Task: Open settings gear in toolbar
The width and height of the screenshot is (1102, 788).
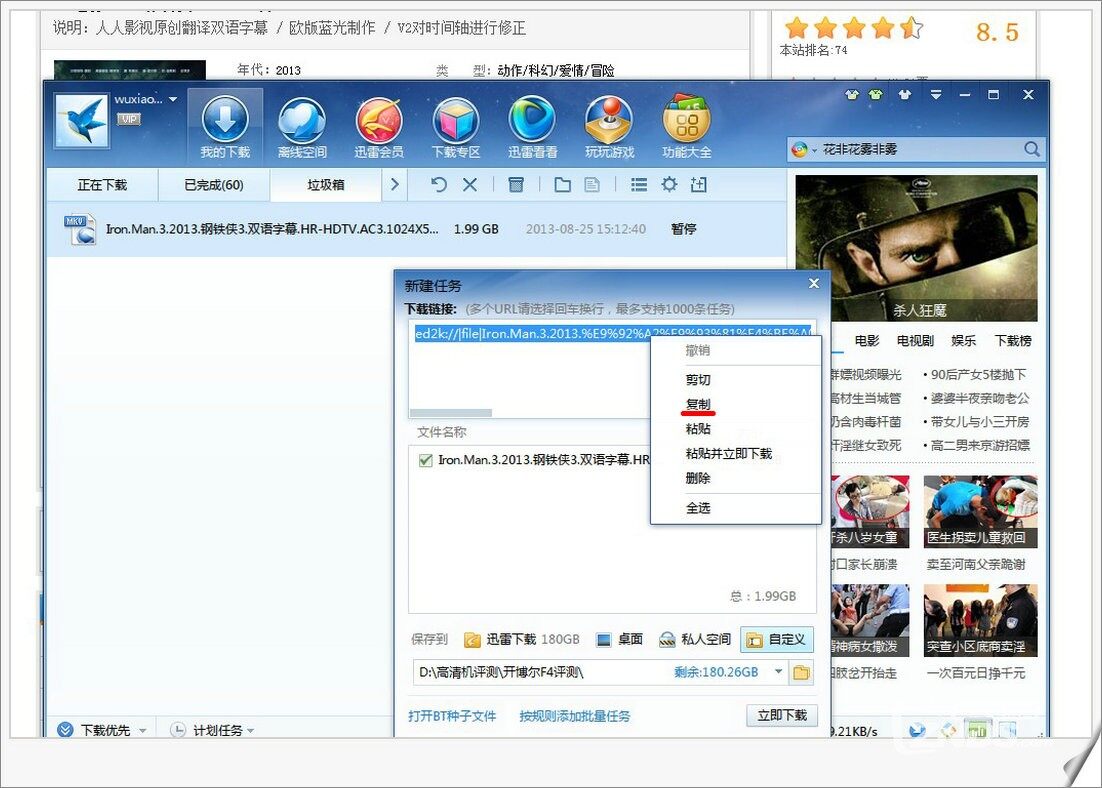Action: [669, 185]
